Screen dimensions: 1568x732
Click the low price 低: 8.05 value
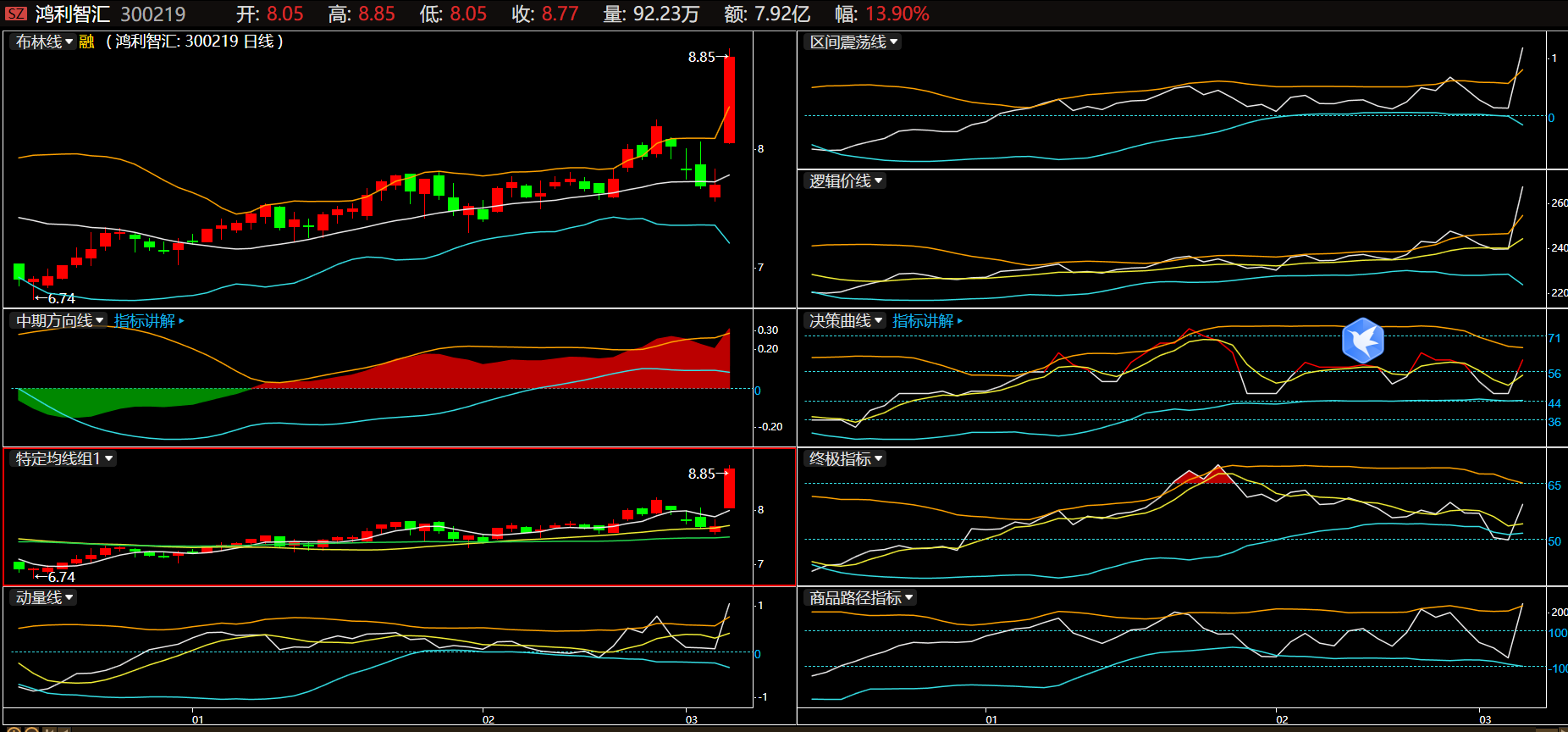point(468,14)
